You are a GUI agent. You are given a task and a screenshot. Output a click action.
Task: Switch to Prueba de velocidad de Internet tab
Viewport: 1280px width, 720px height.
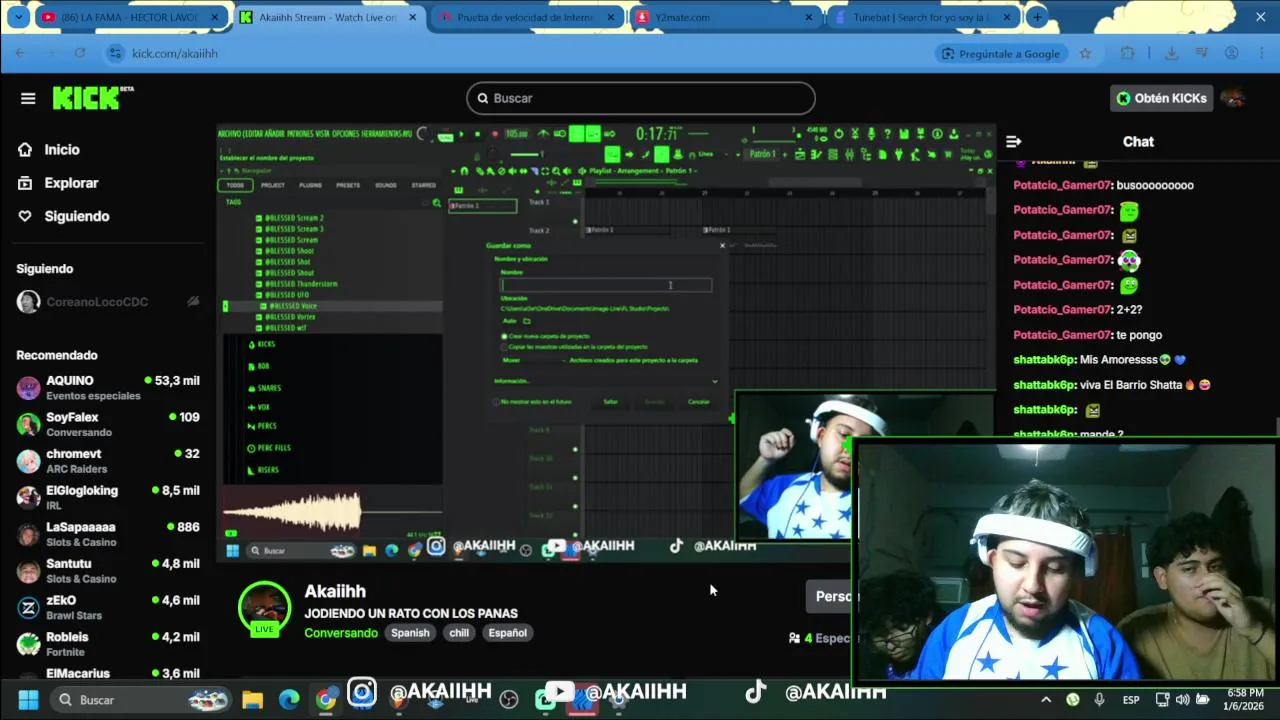point(526,17)
